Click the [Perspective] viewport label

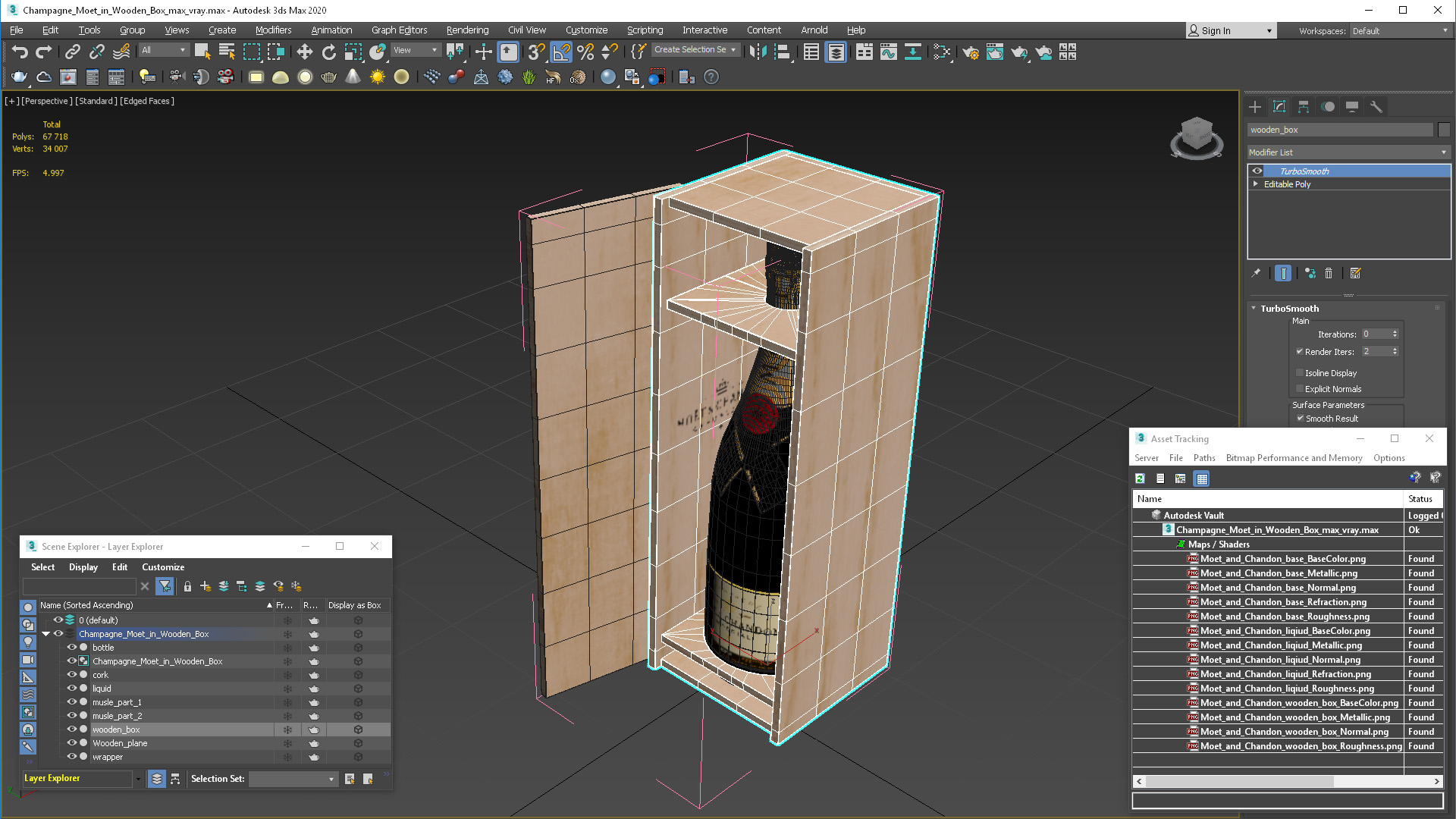pos(47,101)
